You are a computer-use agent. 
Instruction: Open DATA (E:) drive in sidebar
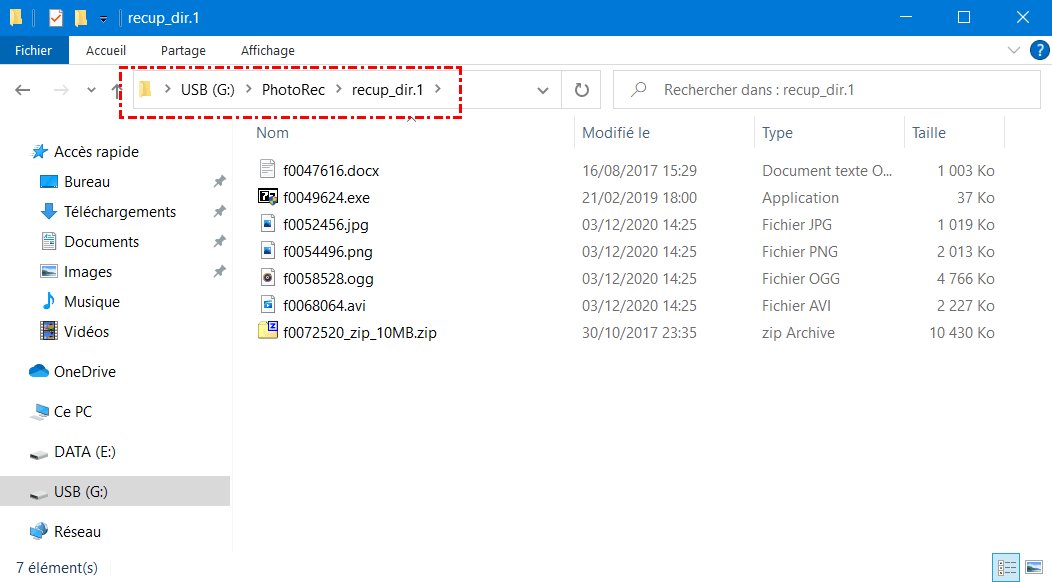(85, 452)
